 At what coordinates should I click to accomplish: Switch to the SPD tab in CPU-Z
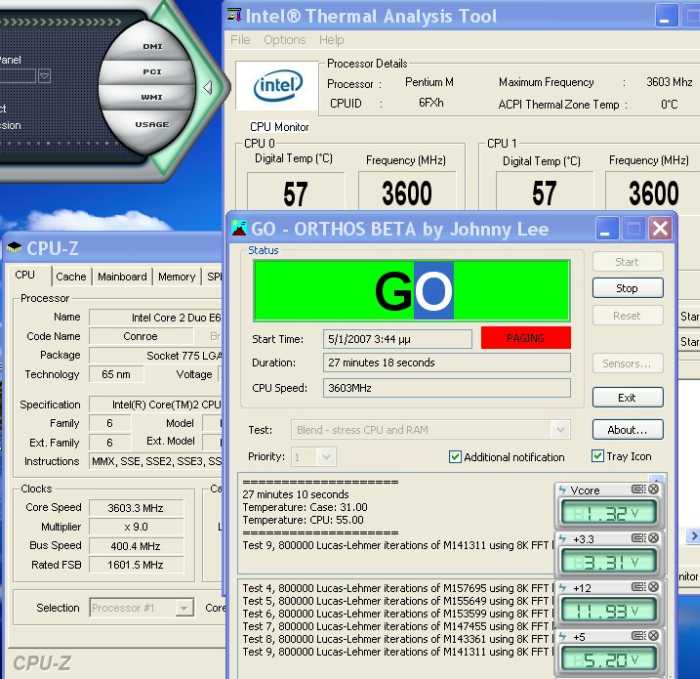click(x=214, y=277)
